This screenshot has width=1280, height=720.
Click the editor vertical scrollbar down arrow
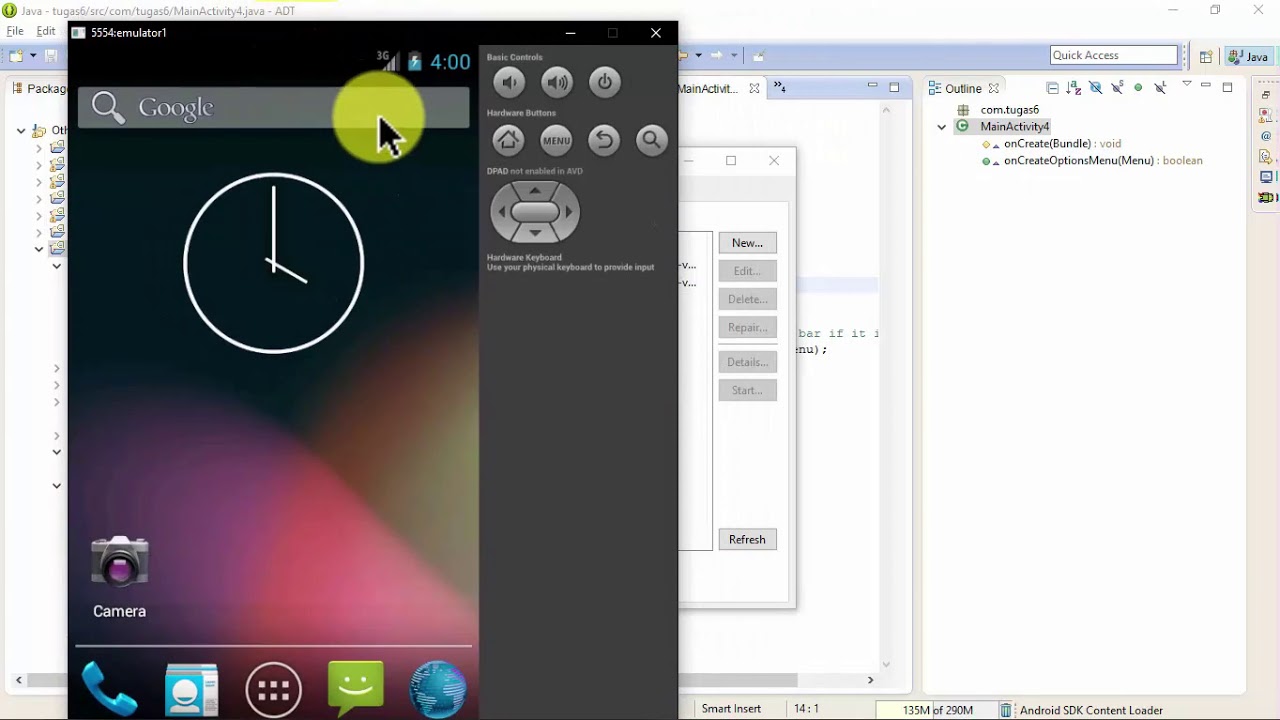[x=886, y=664]
